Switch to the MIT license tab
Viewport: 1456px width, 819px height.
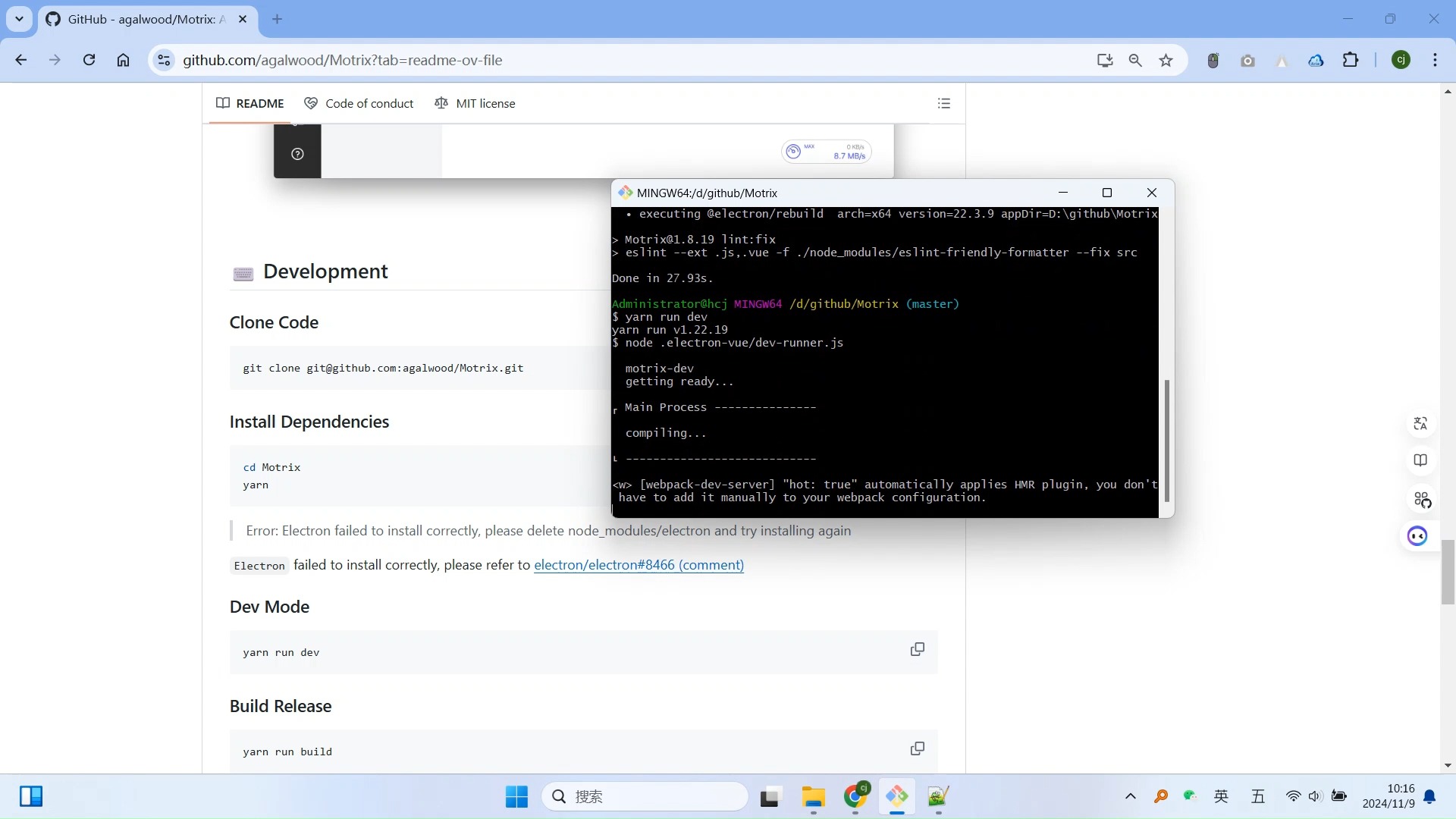pos(475,103)
